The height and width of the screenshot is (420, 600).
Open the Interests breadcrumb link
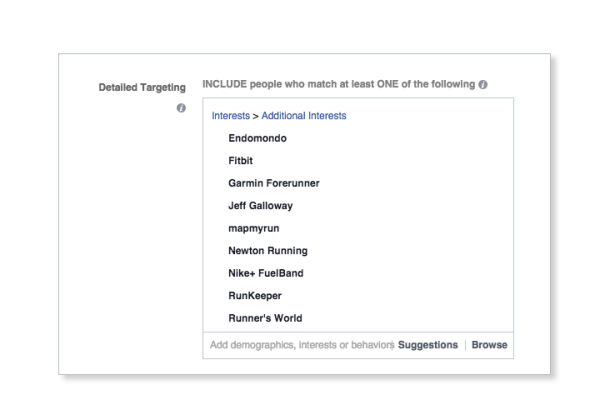[231, 116]
